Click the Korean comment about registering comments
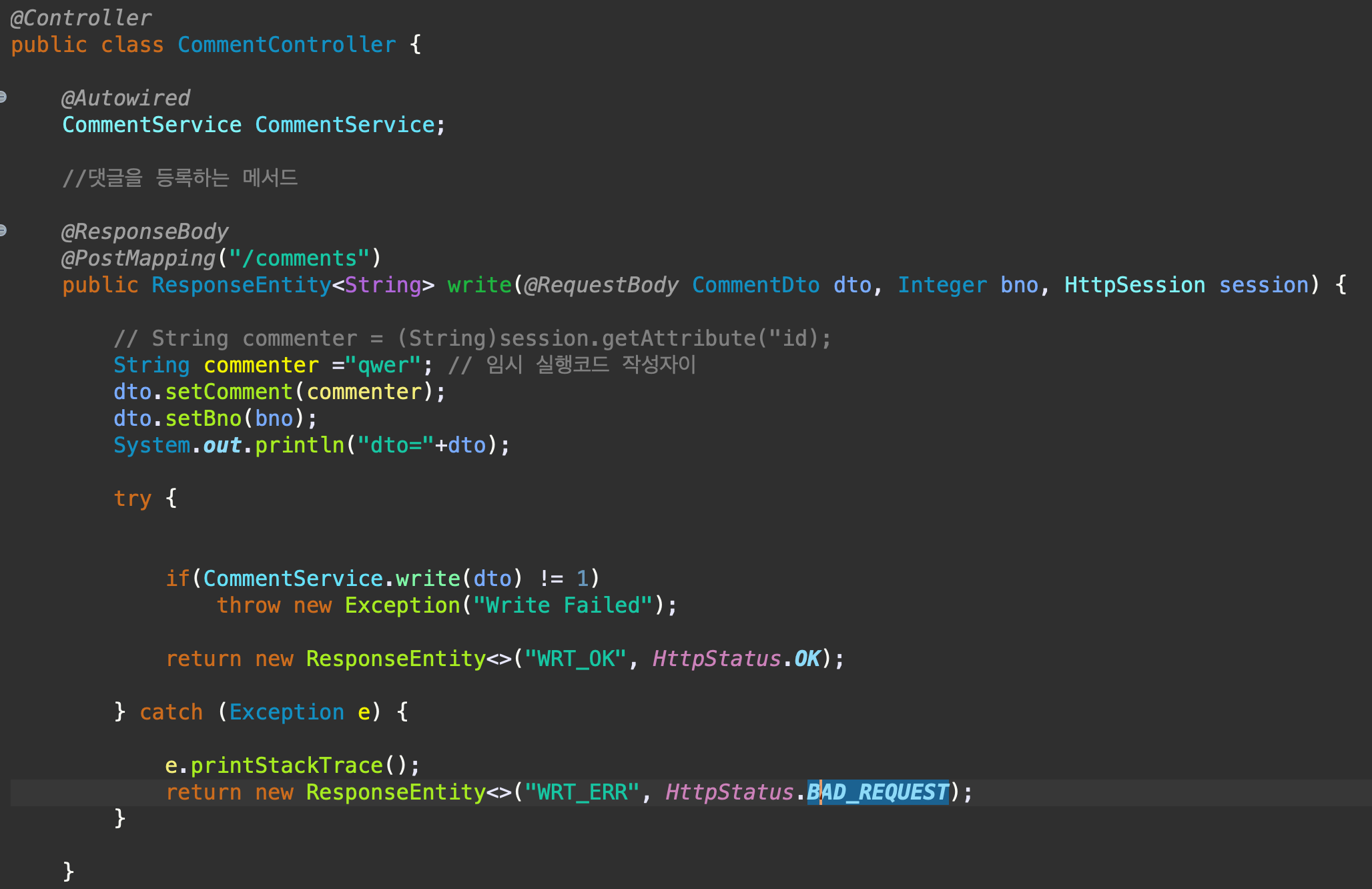Screen dimensions: 1372x889 coord(180,178)
